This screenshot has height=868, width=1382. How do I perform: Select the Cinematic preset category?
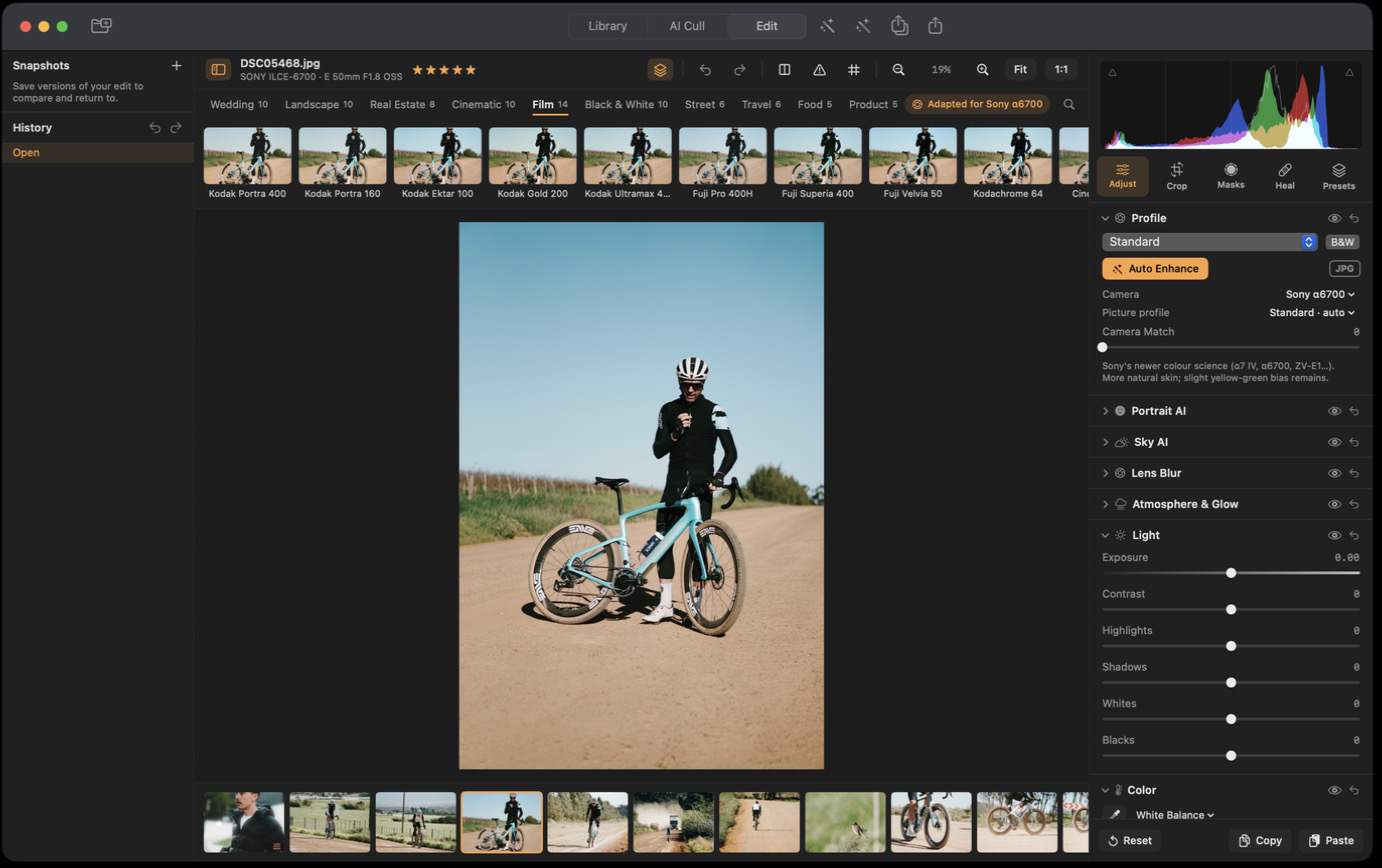[483, 104]
